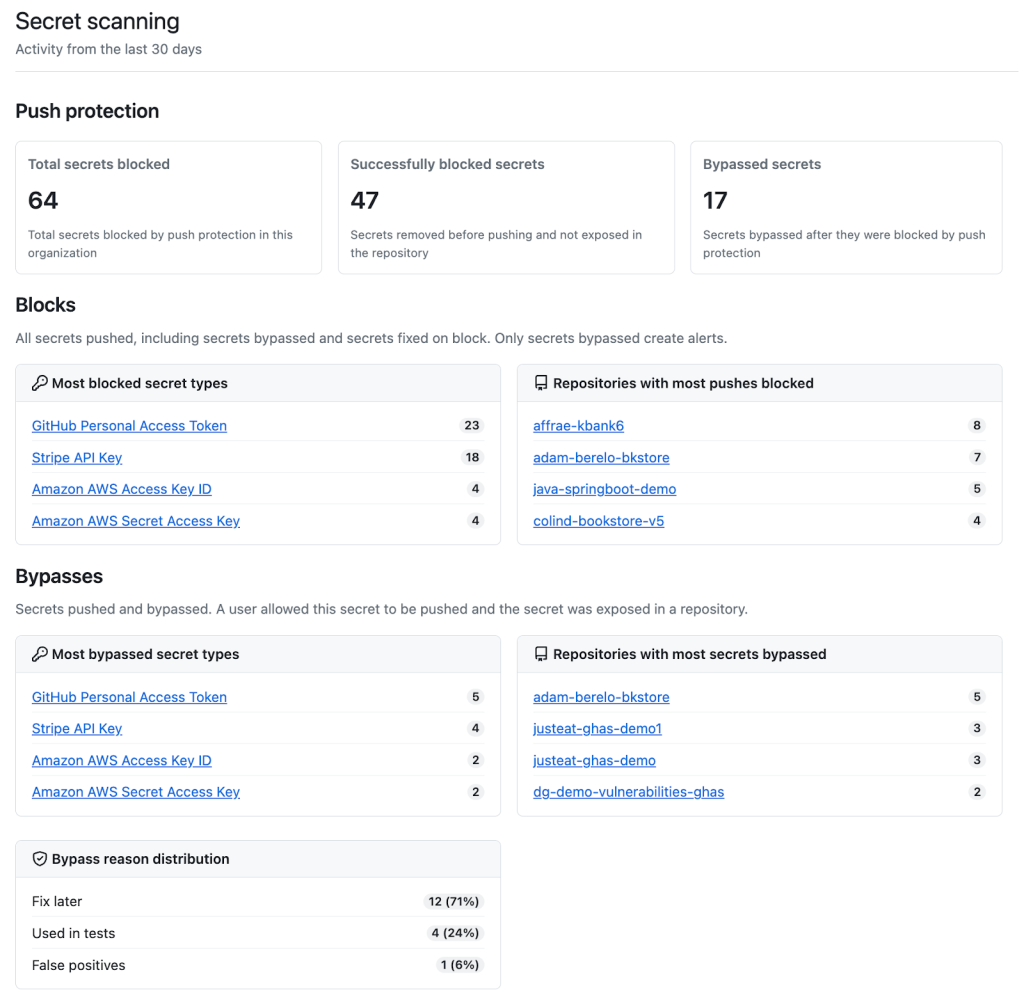Click the Total secrets blocked card
The height and width of the screenshot is (1002, 1024).
168,207
